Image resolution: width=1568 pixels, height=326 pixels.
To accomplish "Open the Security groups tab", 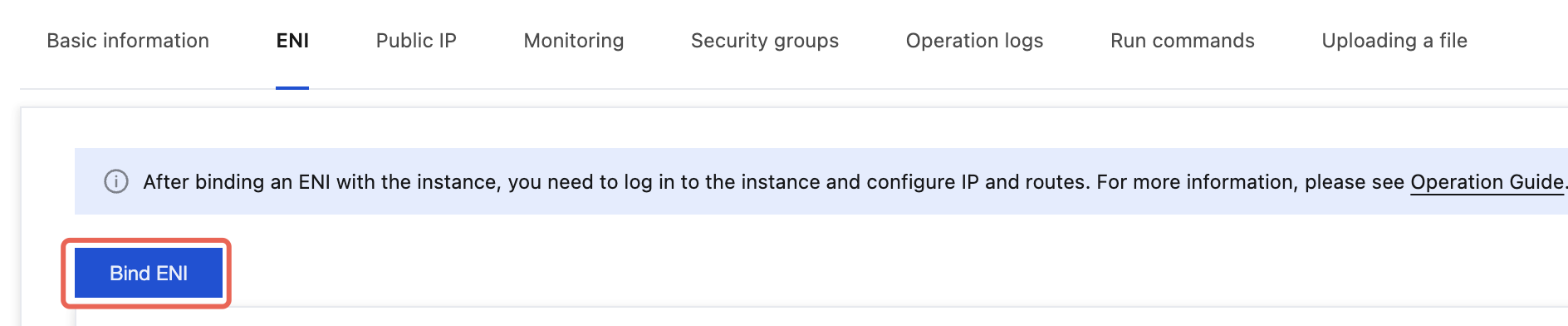I will point(765,41).
